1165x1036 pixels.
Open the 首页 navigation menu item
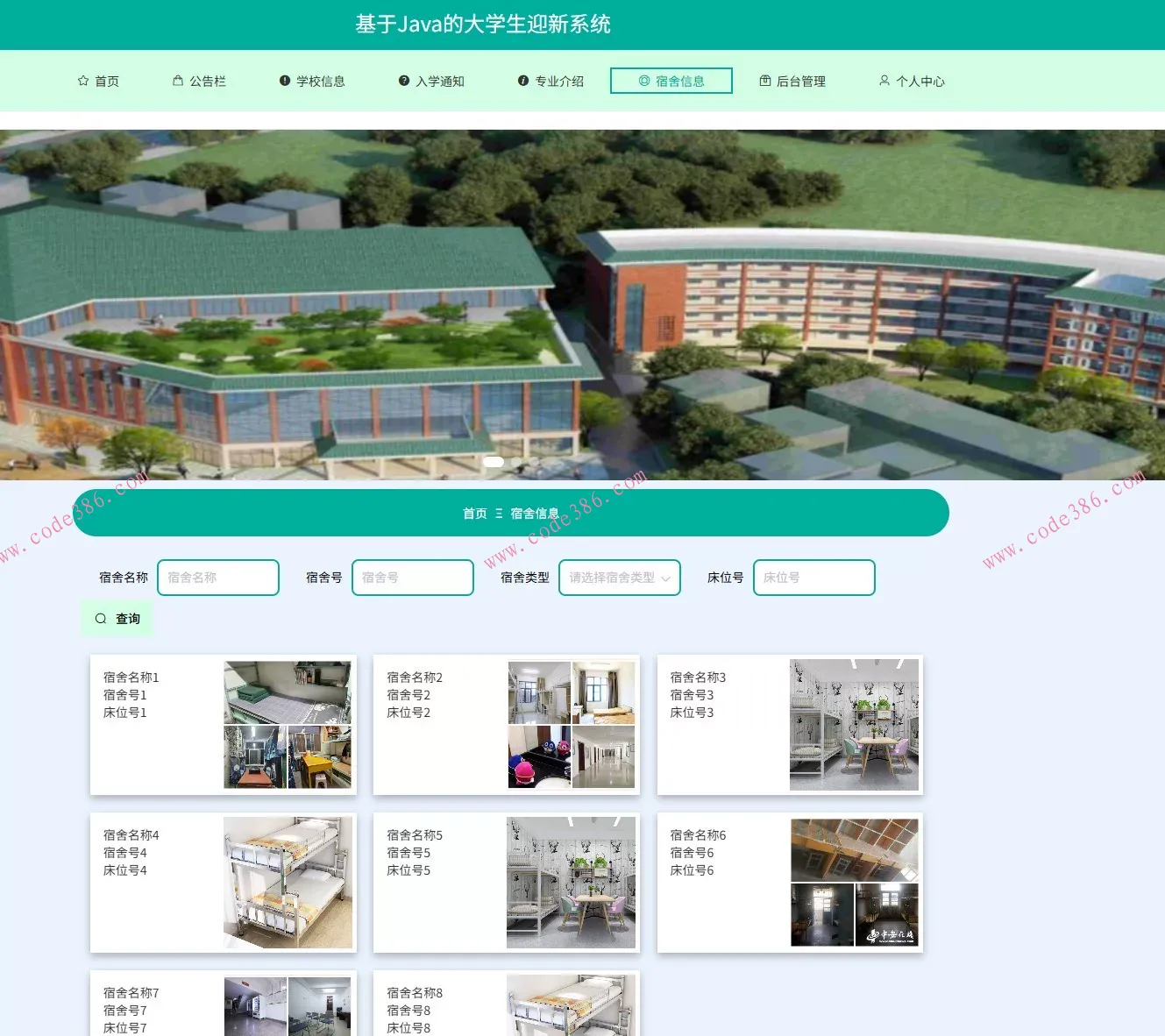pyautogui.click(x=98, y=81)
